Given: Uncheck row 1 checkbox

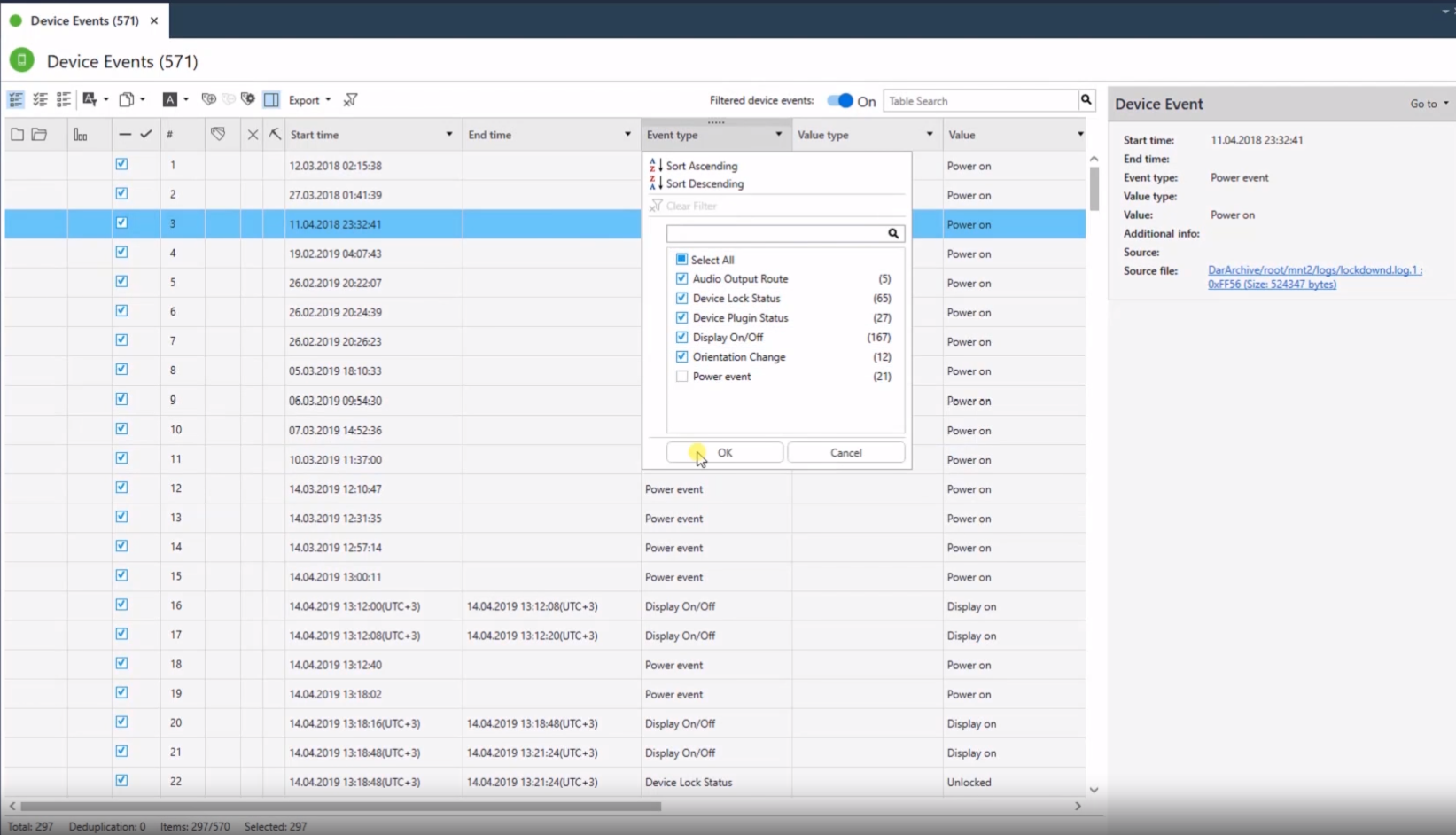Looking at the screenshot, I should (x=121, y=164).
